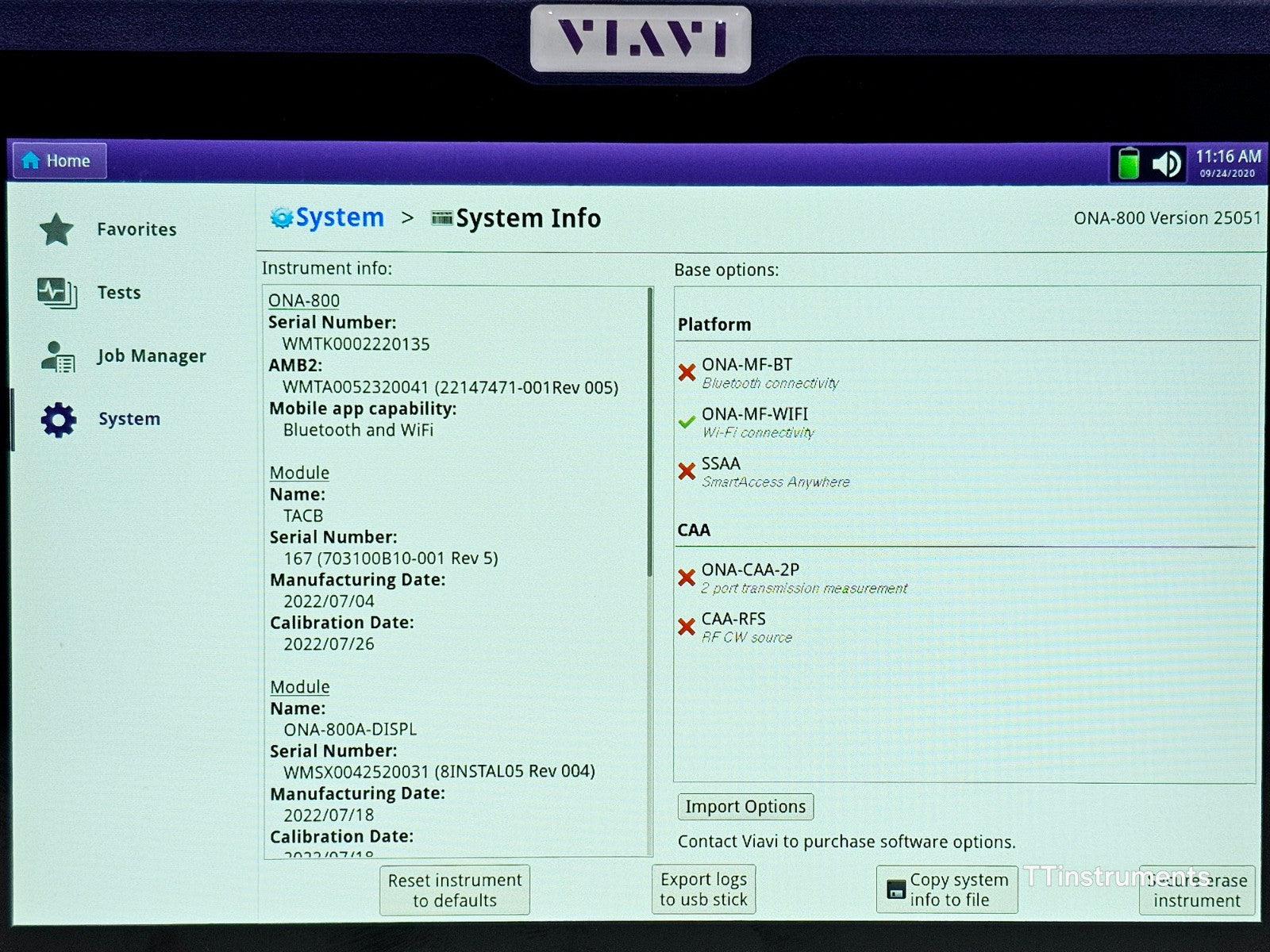Click the red X beside ONA-CAA-2P
The height and width of the screenshot is (952, 1270).
(687, 578)
